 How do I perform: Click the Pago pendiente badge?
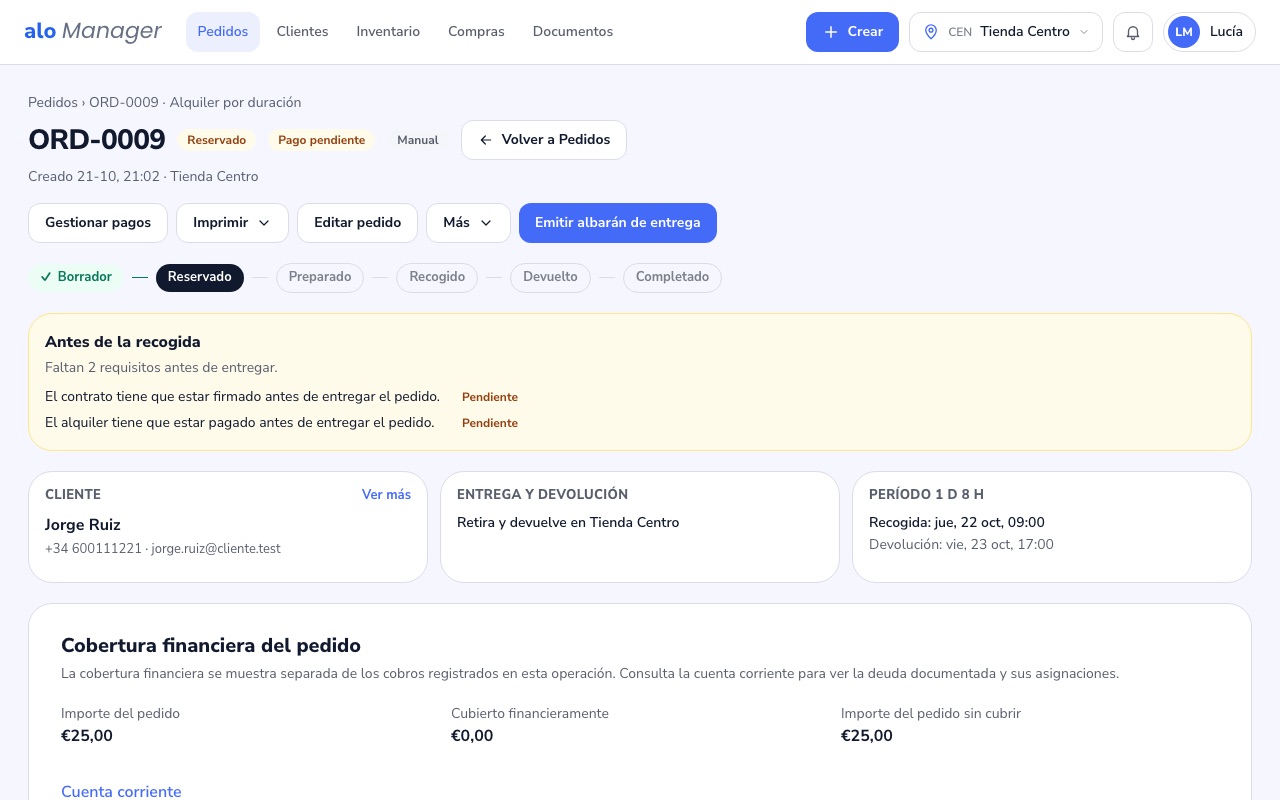322,140
